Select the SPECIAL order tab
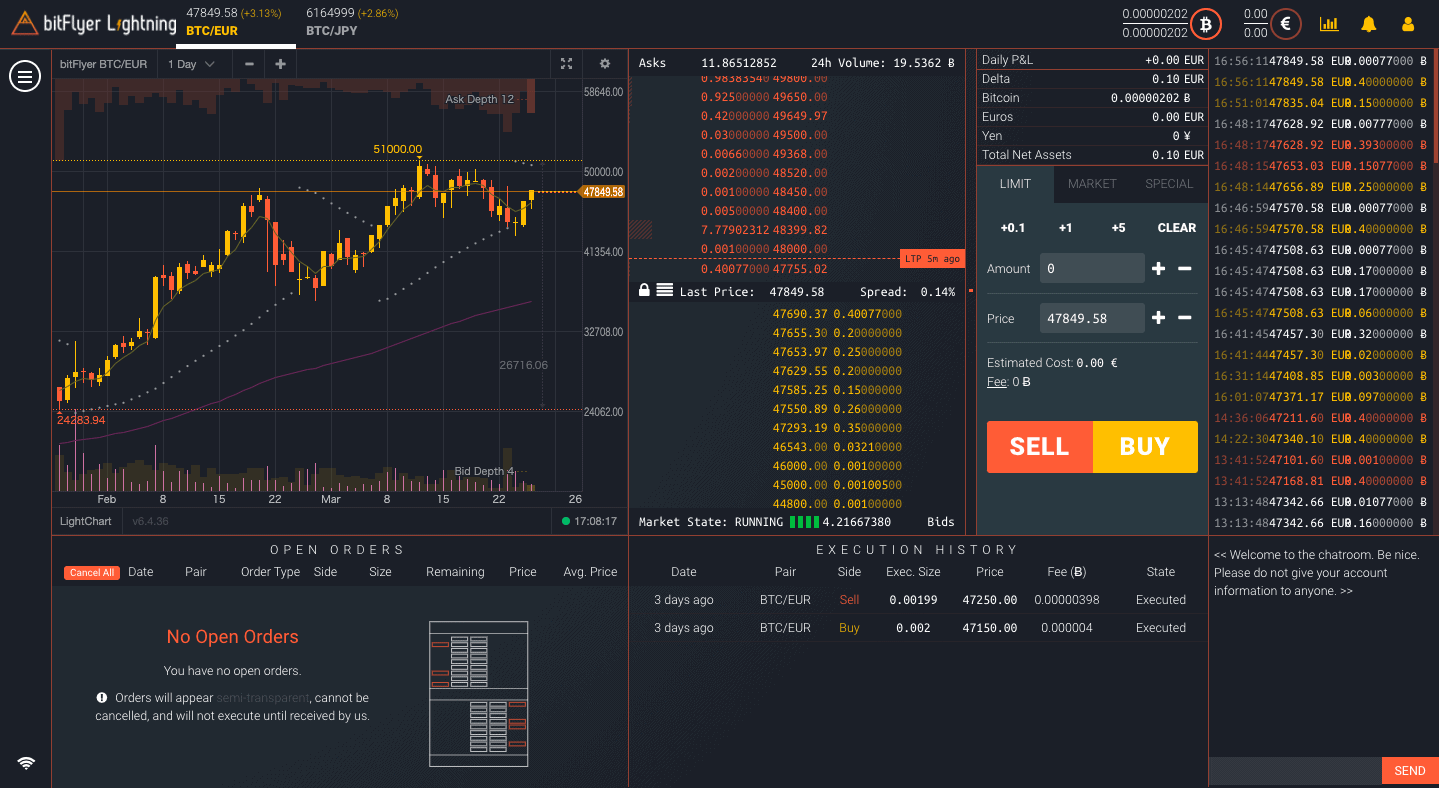The height and width of the screenshot is (788, 1439). [1169, 184]
